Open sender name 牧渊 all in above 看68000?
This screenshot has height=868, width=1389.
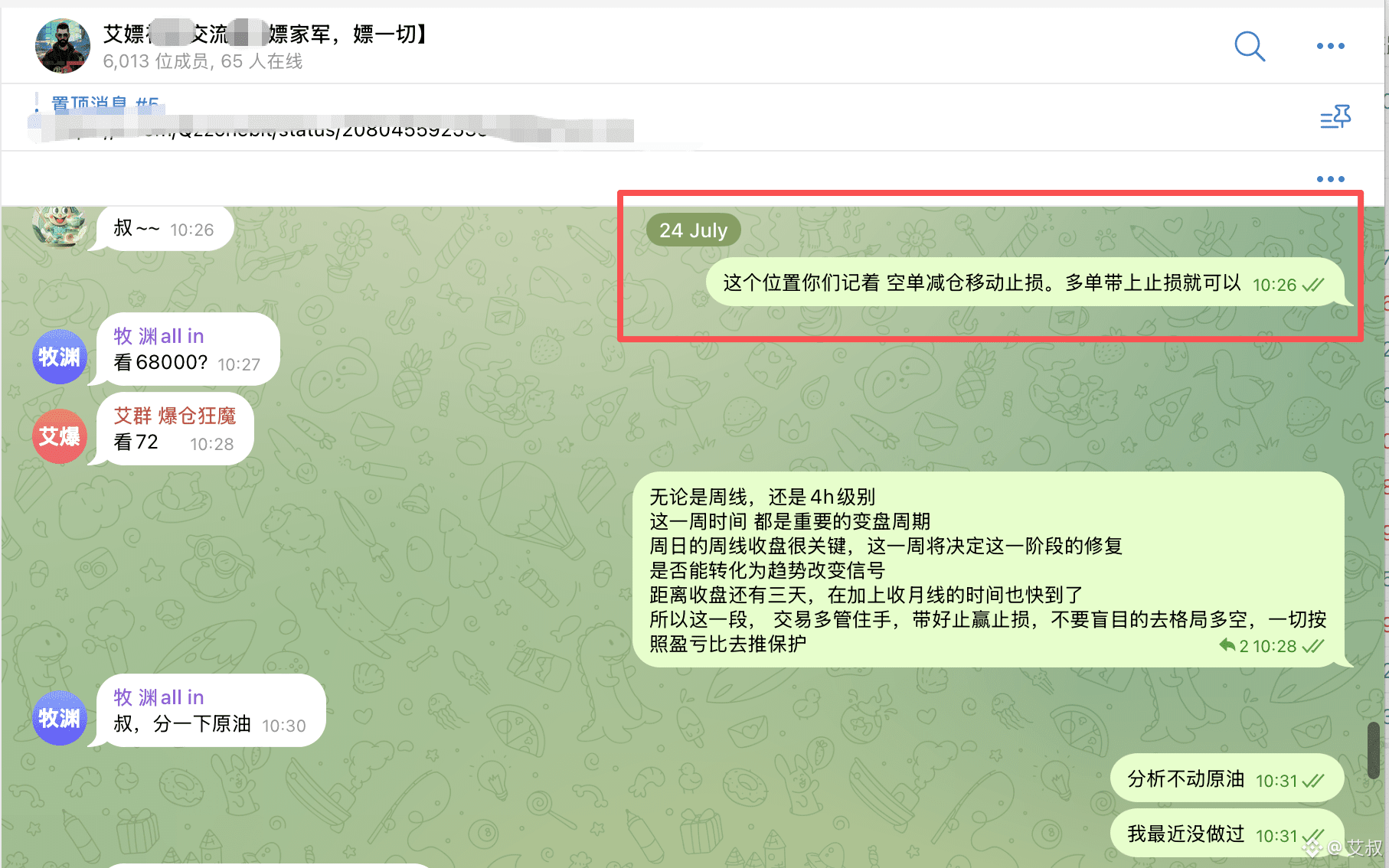click(x=159, y=336)
